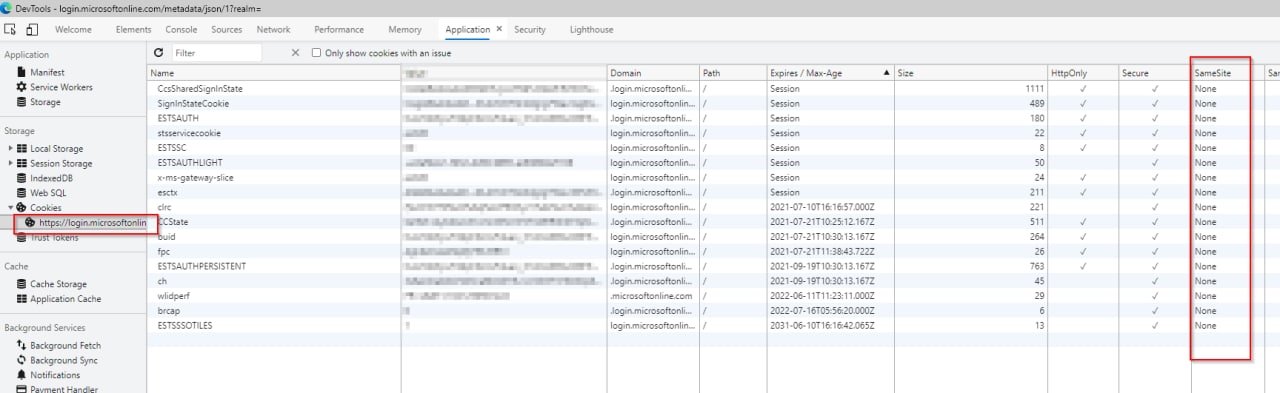Switch to the Security tab
Screen dimensions: 1280x393
[530, 30]
